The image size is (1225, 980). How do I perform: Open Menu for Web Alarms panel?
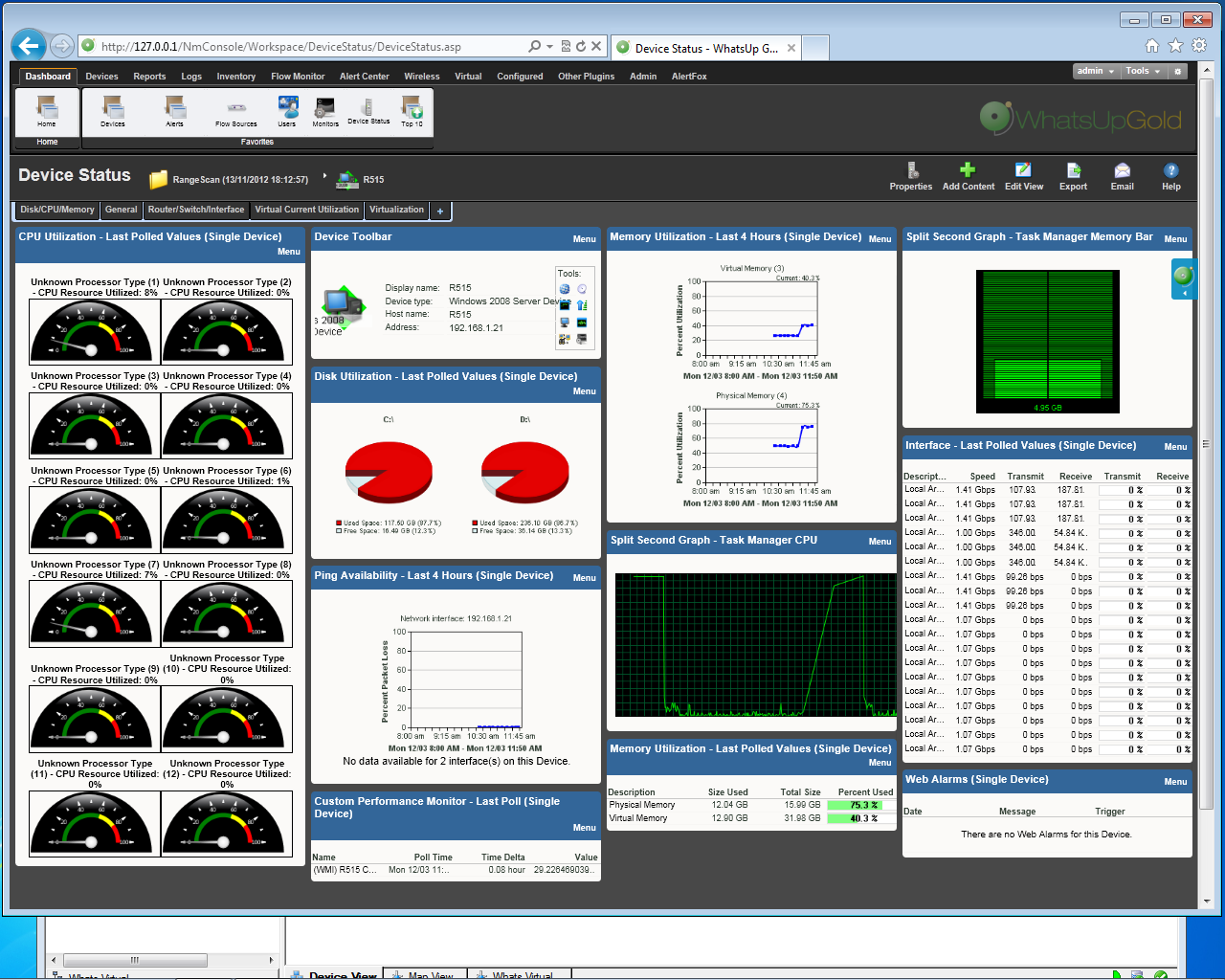[1176, 782]
